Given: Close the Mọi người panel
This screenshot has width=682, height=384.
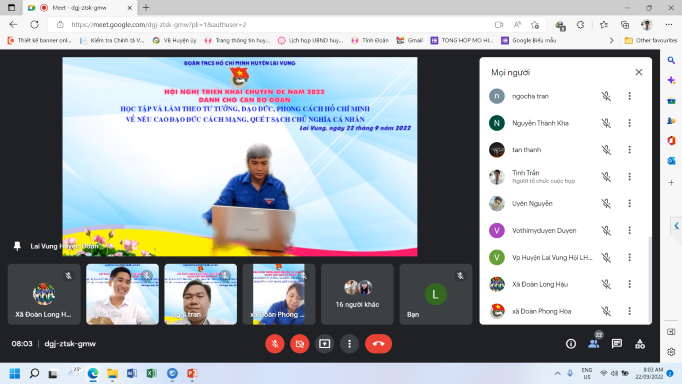Looking at the screenshot, I should 639,72.
